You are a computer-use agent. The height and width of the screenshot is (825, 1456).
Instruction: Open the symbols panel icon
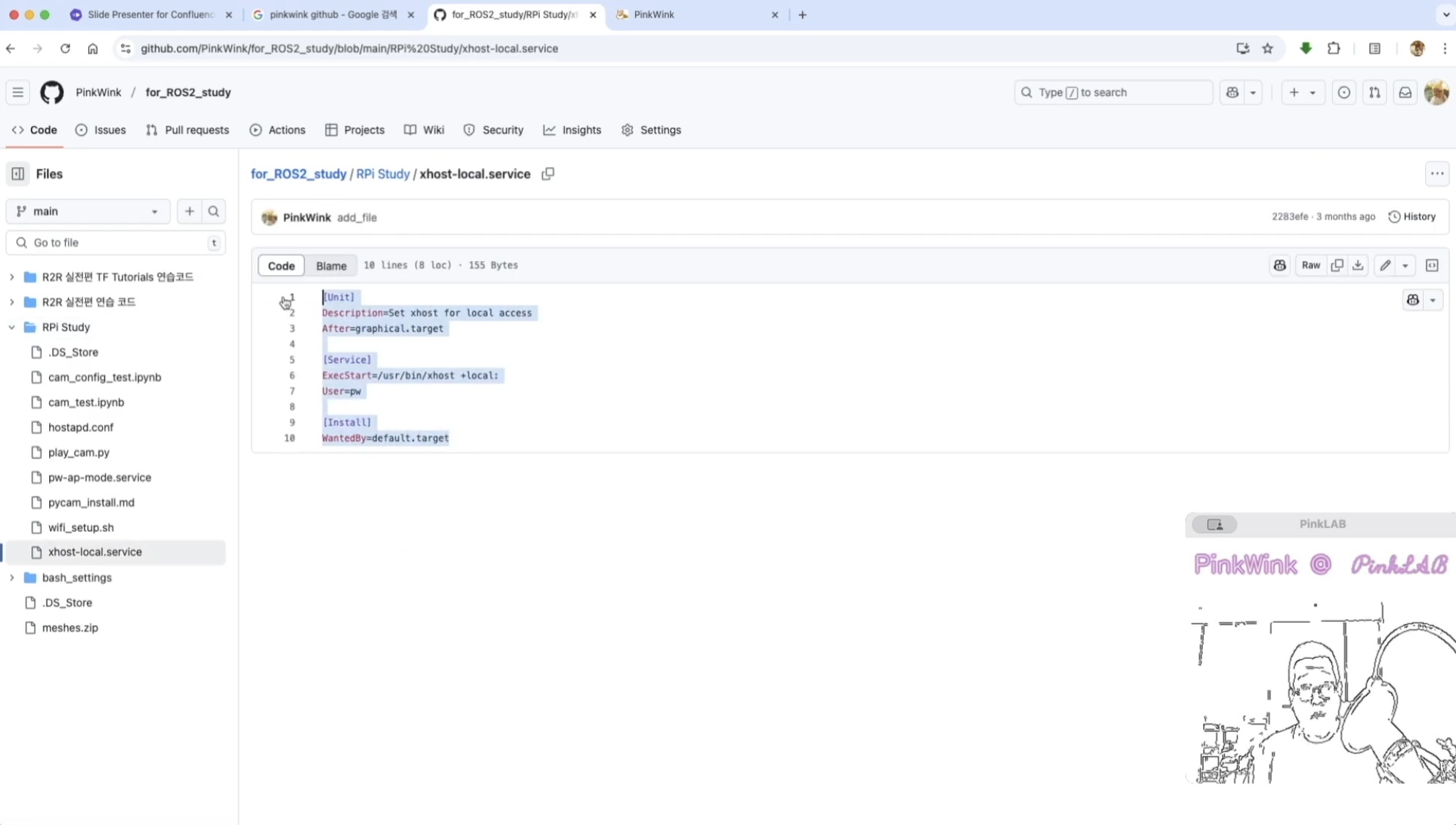(x=1432, y=265)
